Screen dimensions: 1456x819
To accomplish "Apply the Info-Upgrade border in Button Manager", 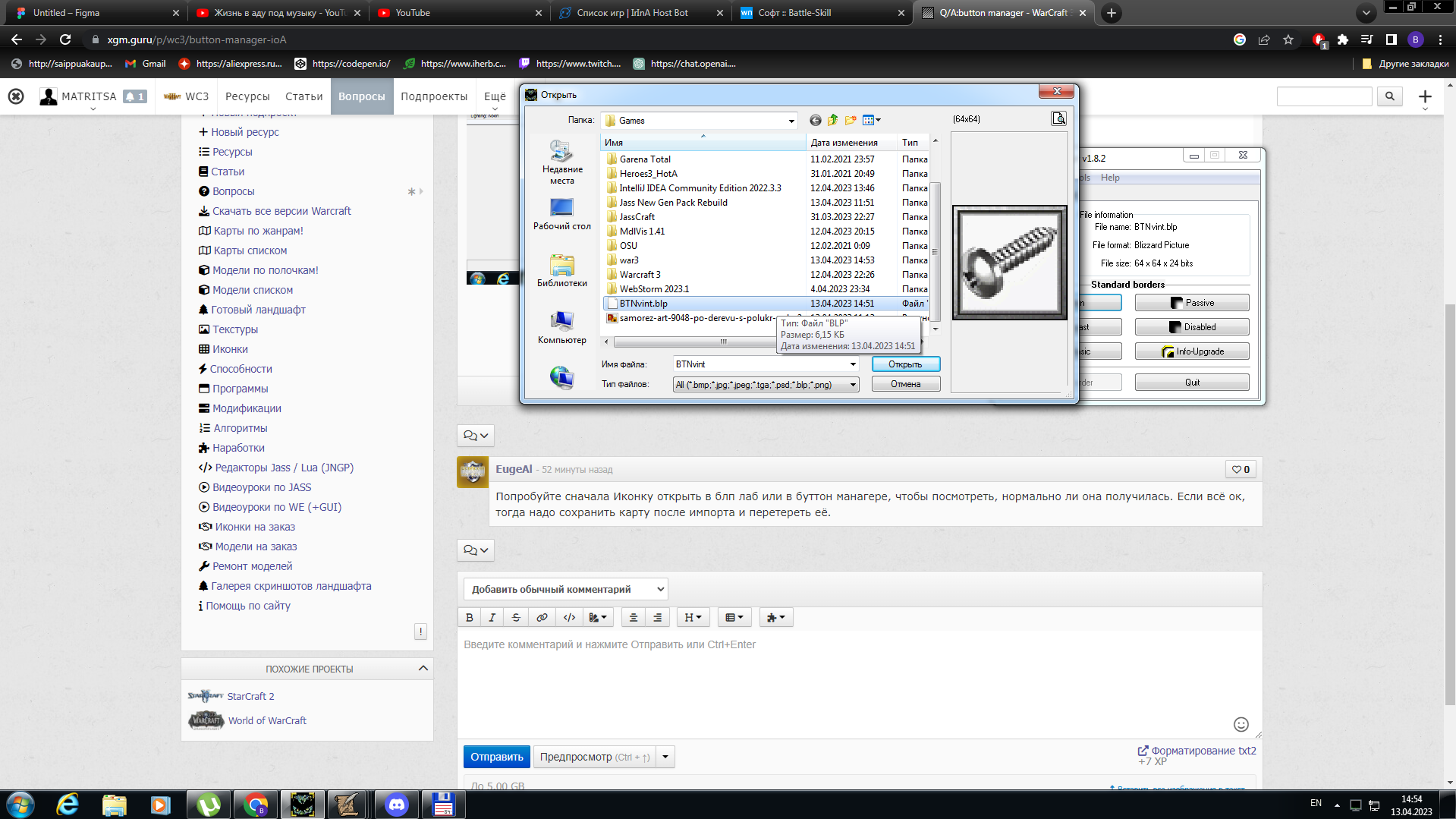I will pos(1192,351).
